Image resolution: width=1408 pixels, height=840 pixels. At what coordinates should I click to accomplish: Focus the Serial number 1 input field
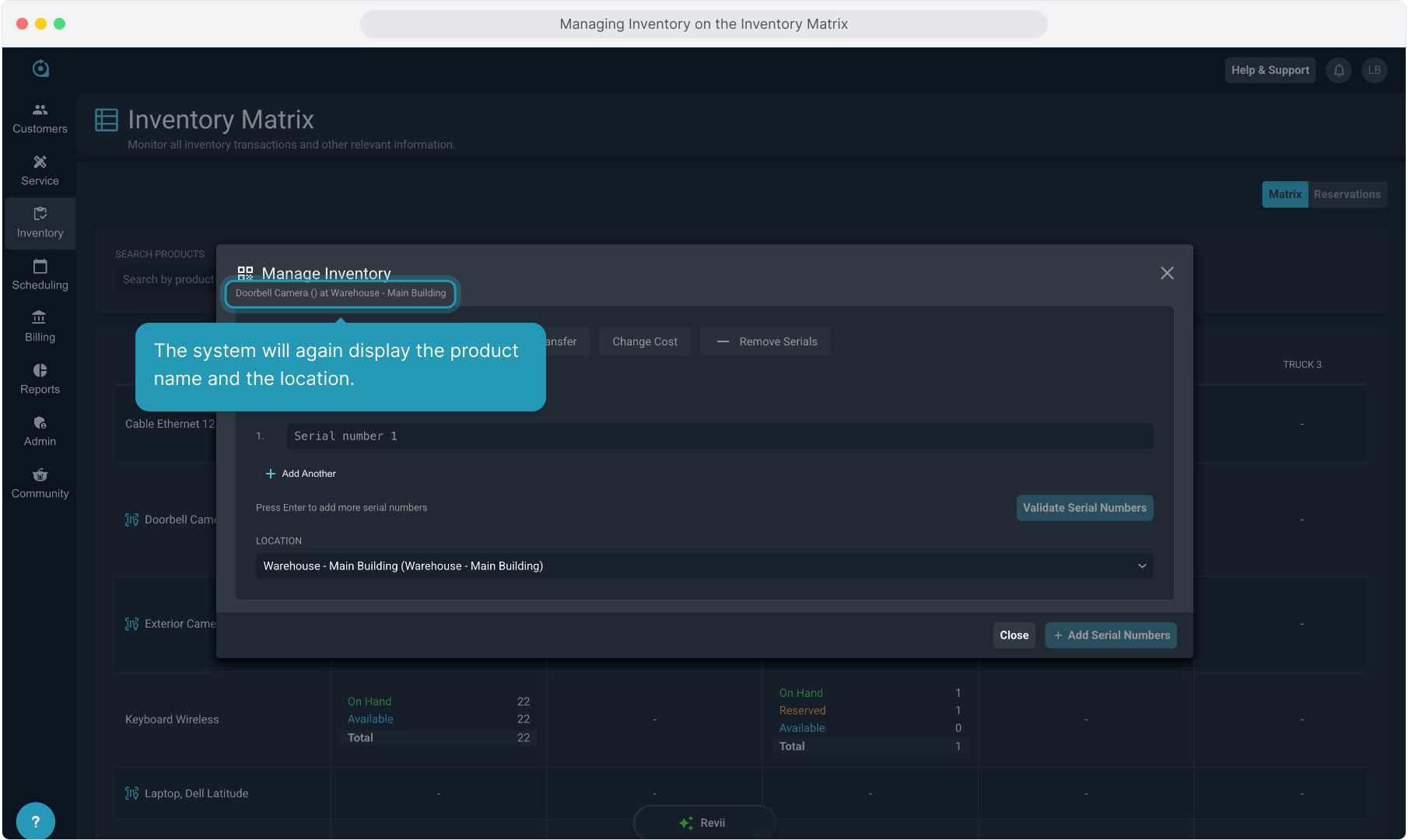click(x=720, y=436)
